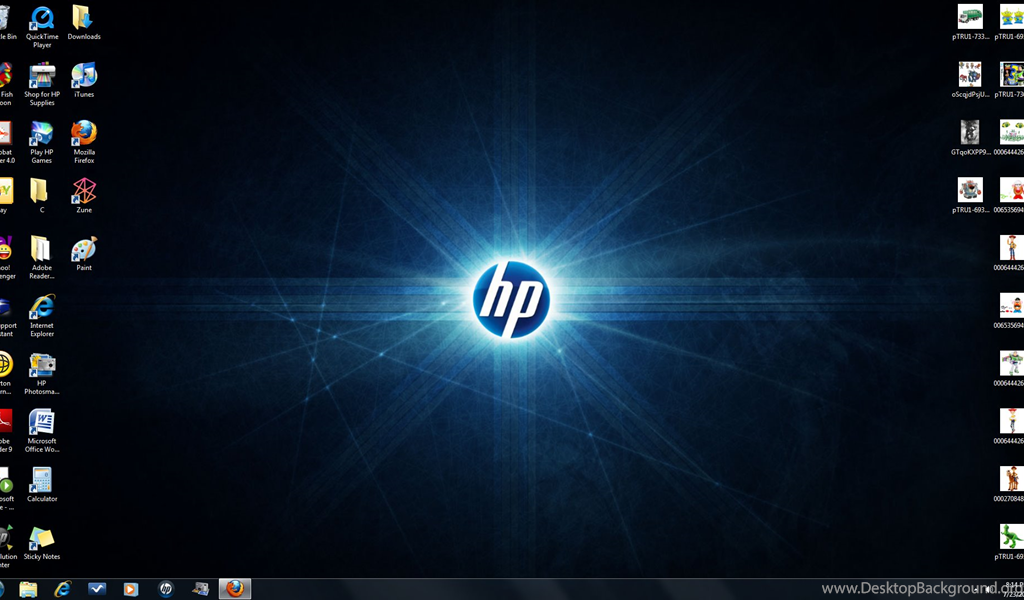Image resolution: width=1024 pixels, height=600 pixels.
Task: Select the oScqjdPsjU sticker sheet image file
Action: [x=970, y=80]
